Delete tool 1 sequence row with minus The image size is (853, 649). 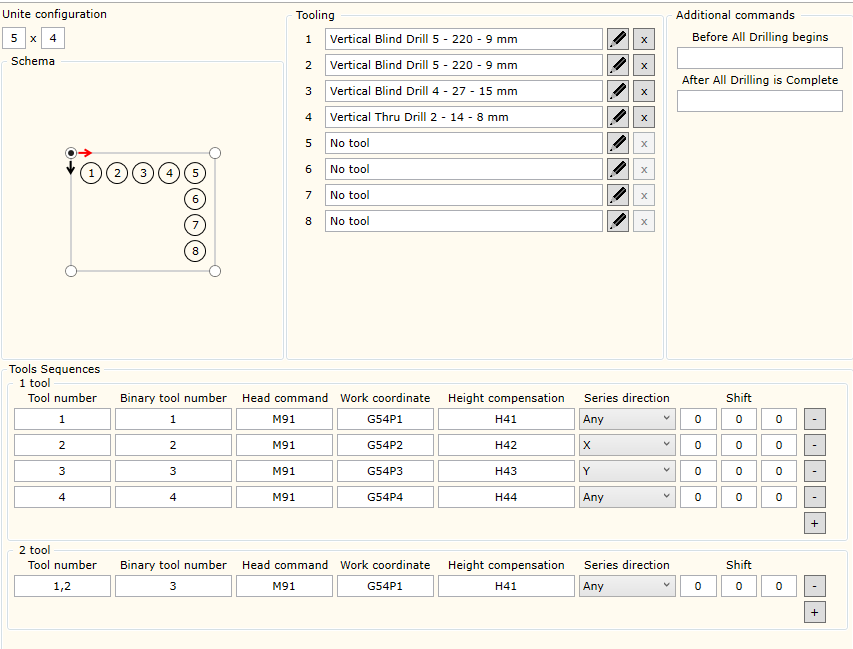pyautogui.click(x=814, y=419)
